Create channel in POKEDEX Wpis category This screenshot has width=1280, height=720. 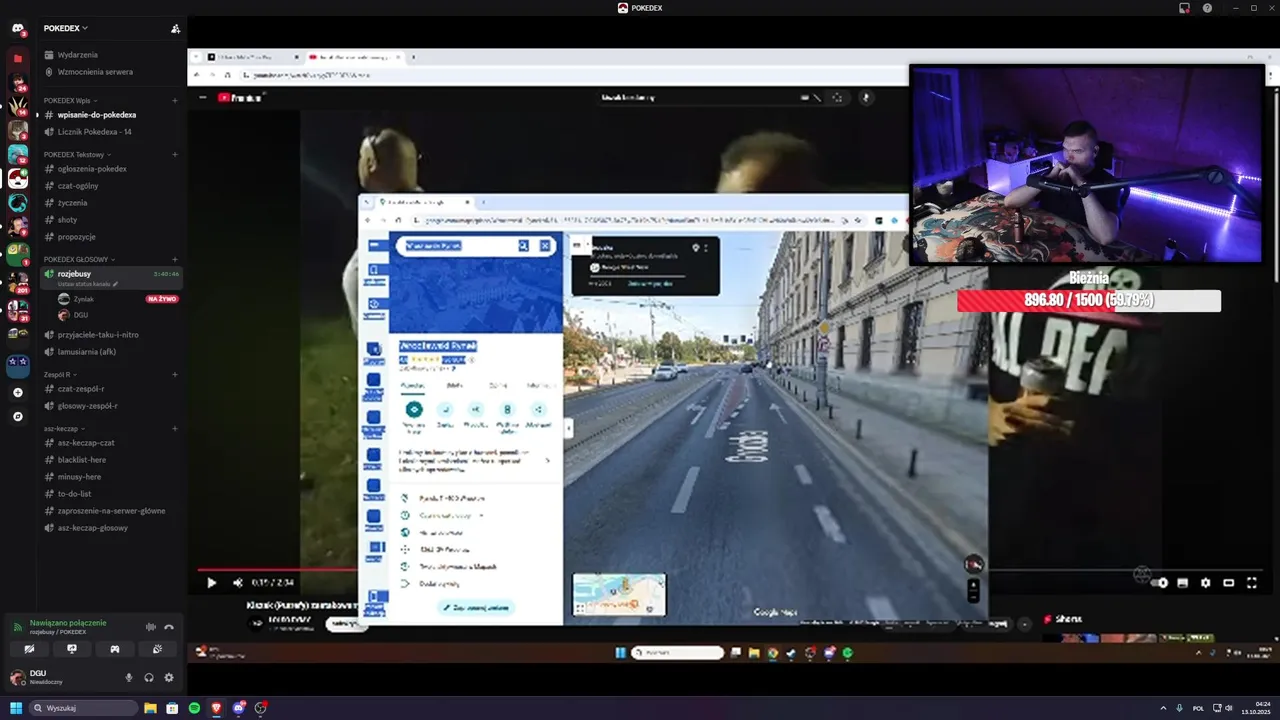click(175, 100)
